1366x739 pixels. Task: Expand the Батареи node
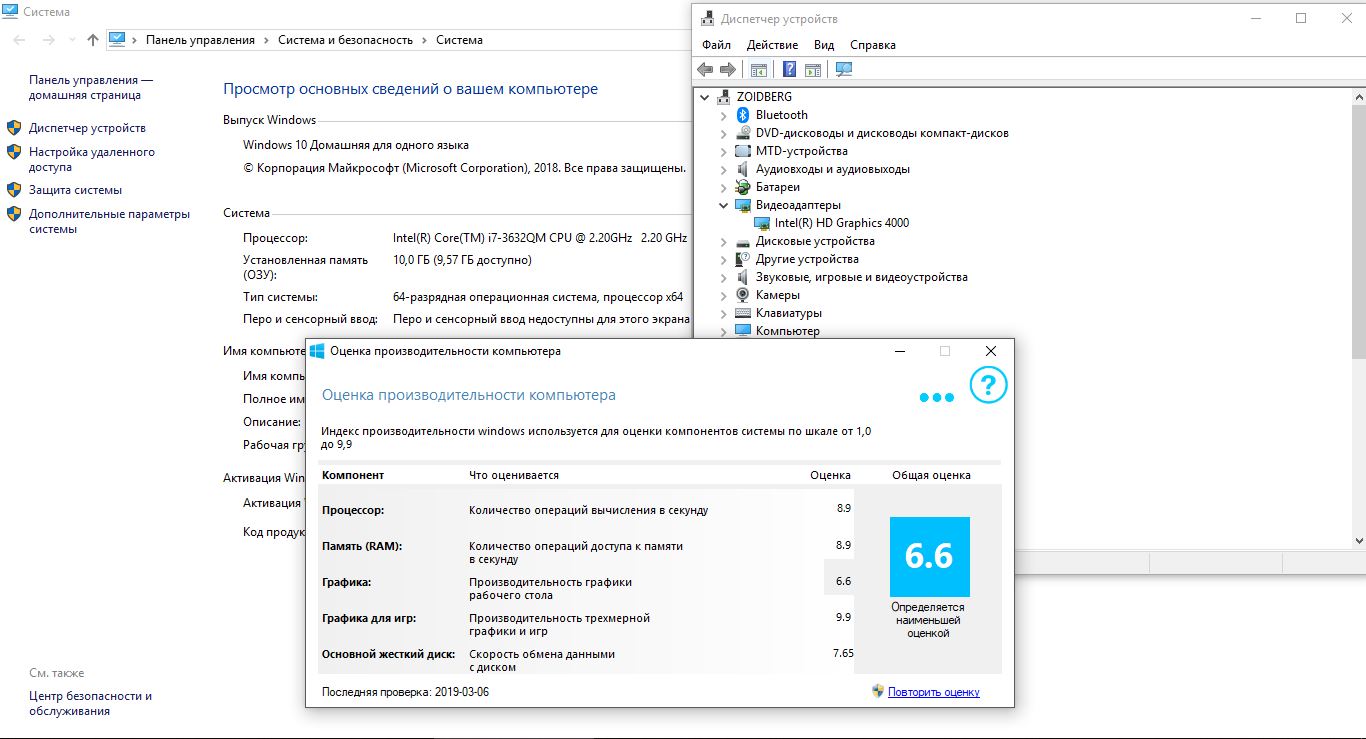click(724, 187)
